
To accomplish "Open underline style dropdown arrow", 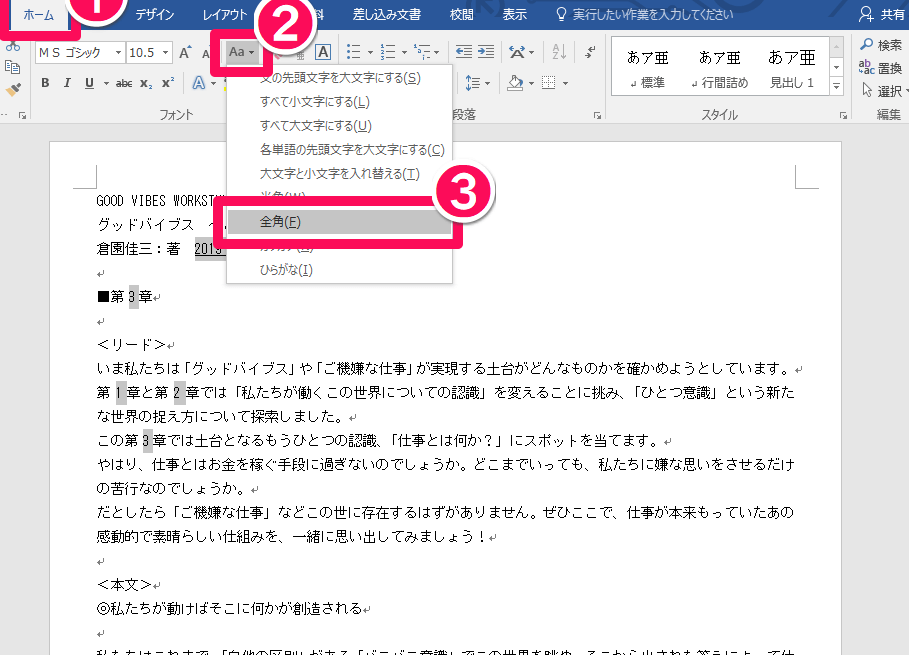I will point(106,83).
